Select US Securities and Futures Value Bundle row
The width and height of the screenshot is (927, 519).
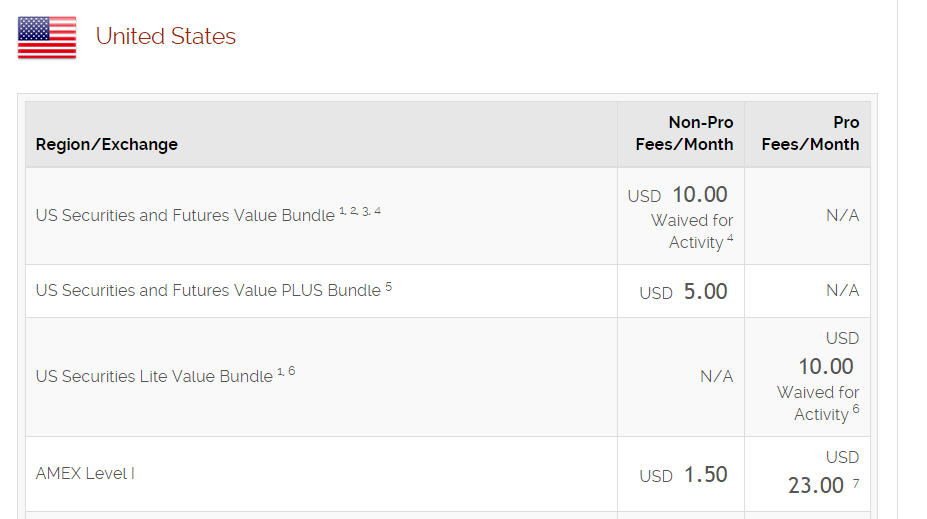(448, 216)
